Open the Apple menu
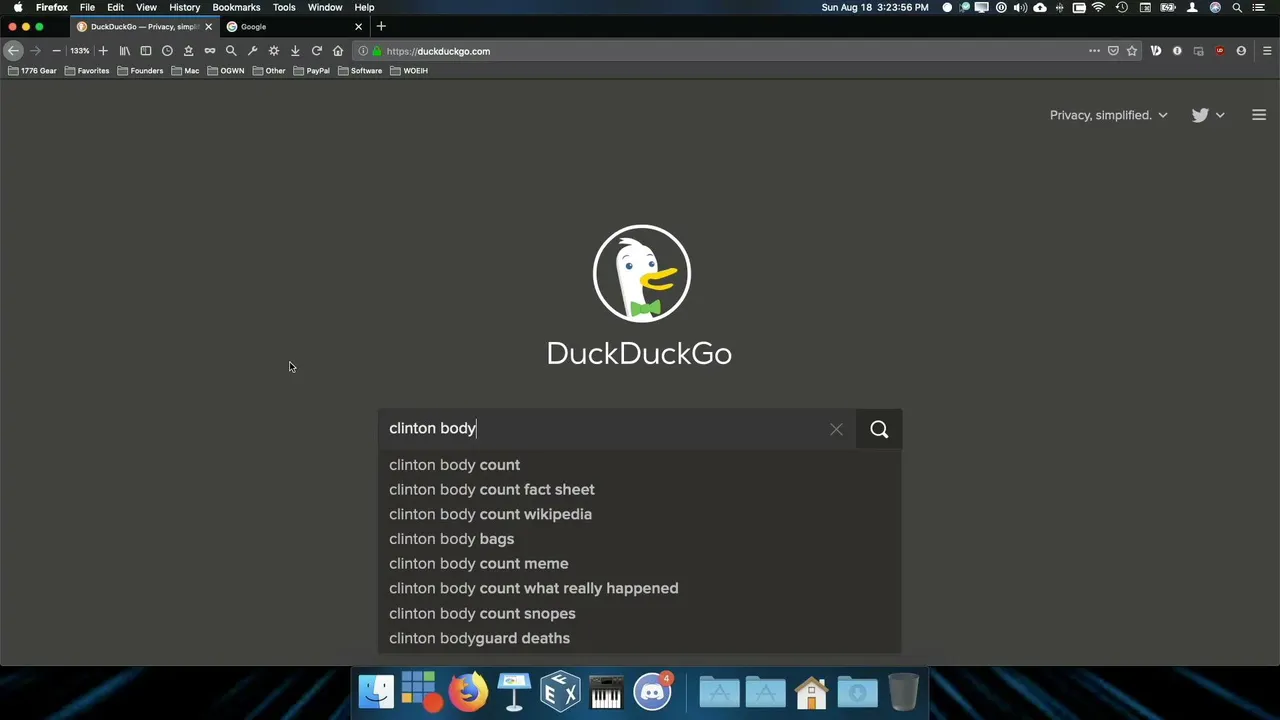The width and height of the screenshot is (1280, 720). [18, 7]
